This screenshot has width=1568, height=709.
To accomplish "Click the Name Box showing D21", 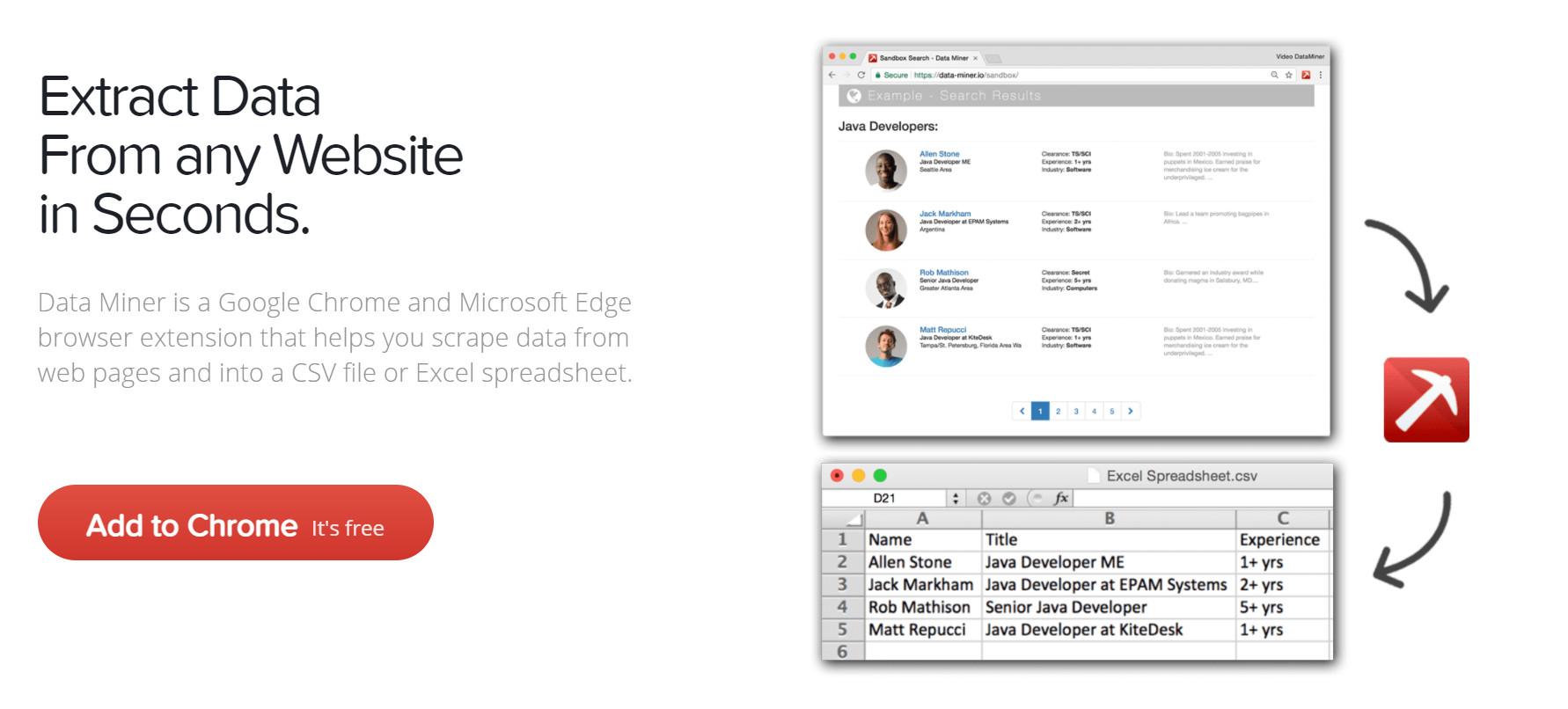I will [884, 499].
